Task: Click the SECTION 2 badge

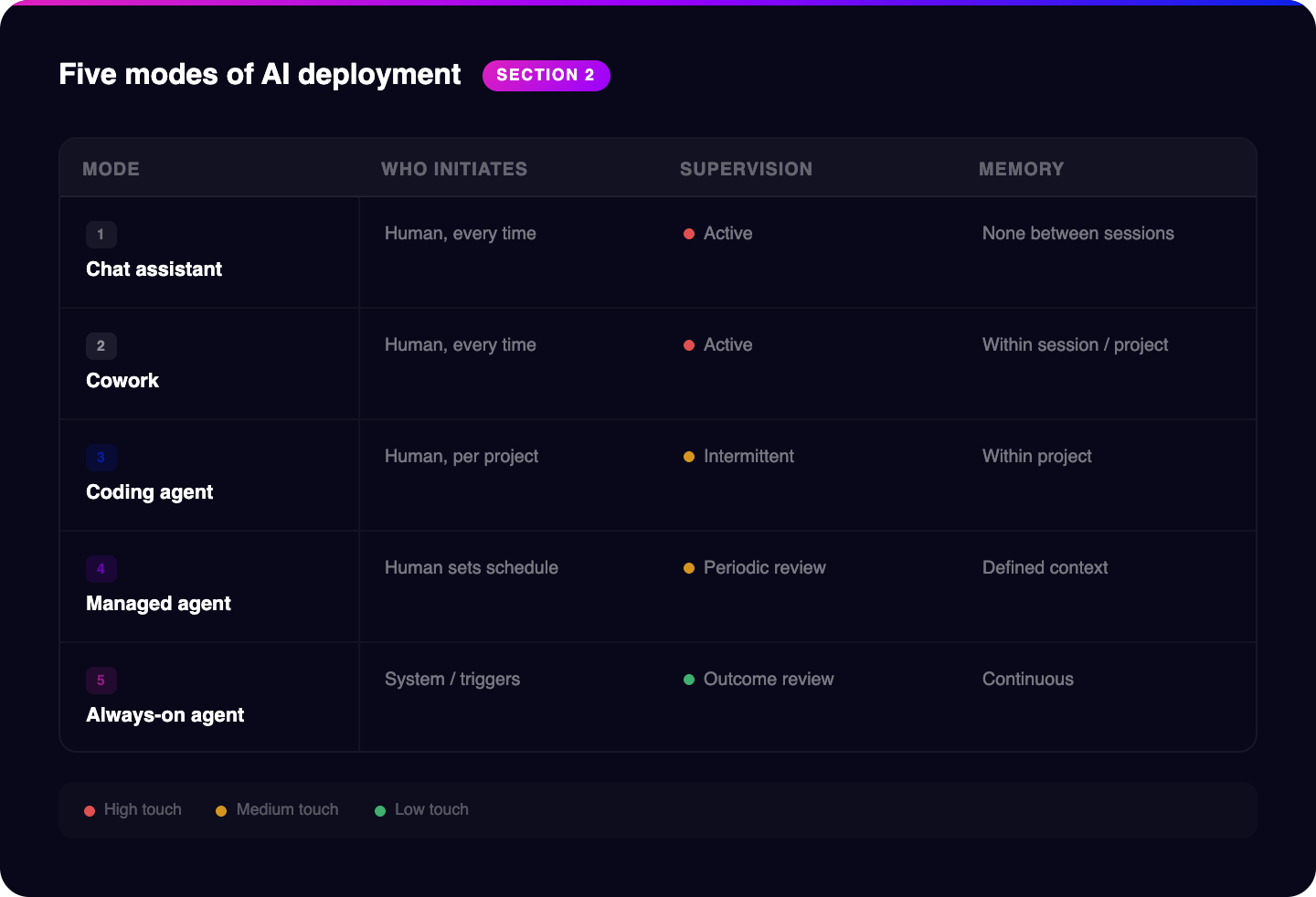Action: [546, 76]
